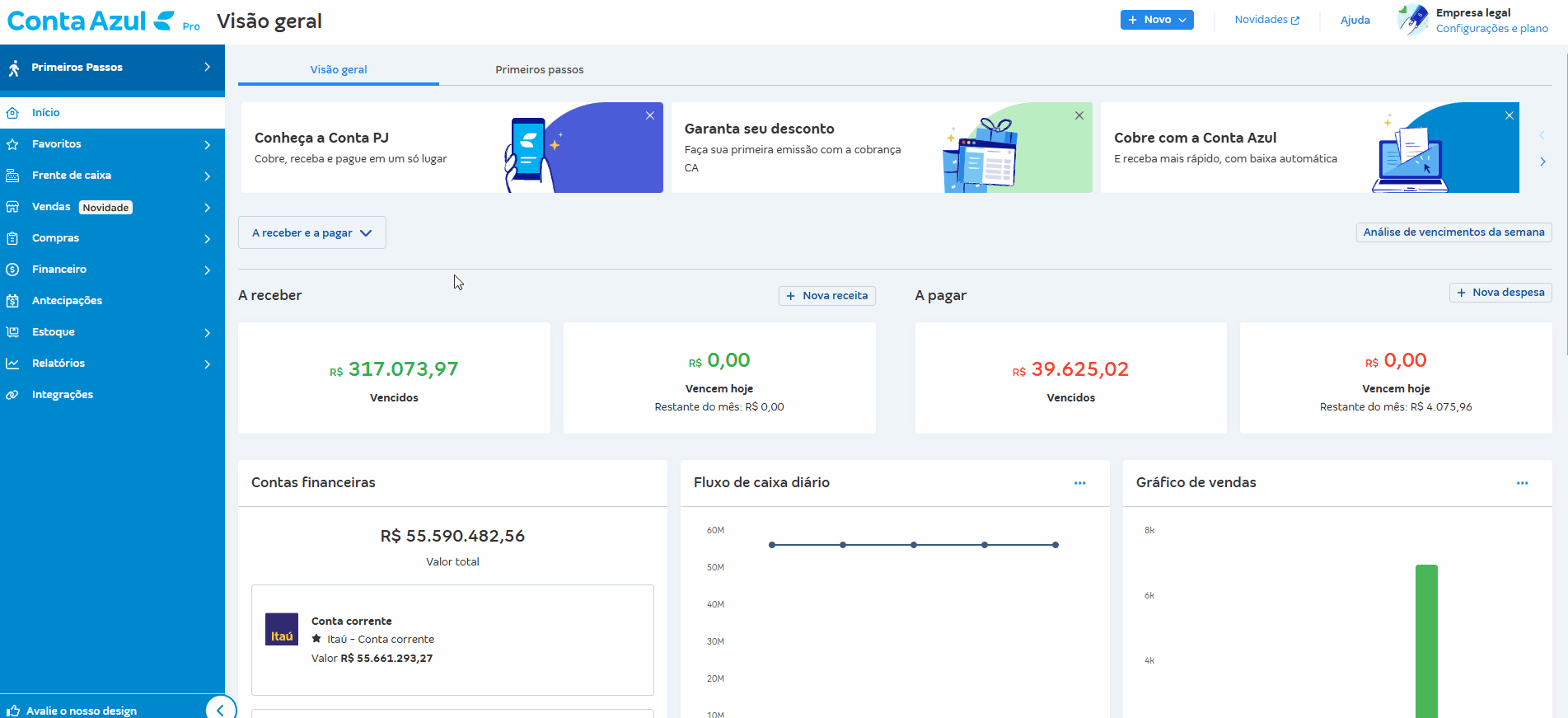This screenshot has height=718, width=1568.
Task: Click the company rocket avatar icon
Action: (x=1413, y=20)
